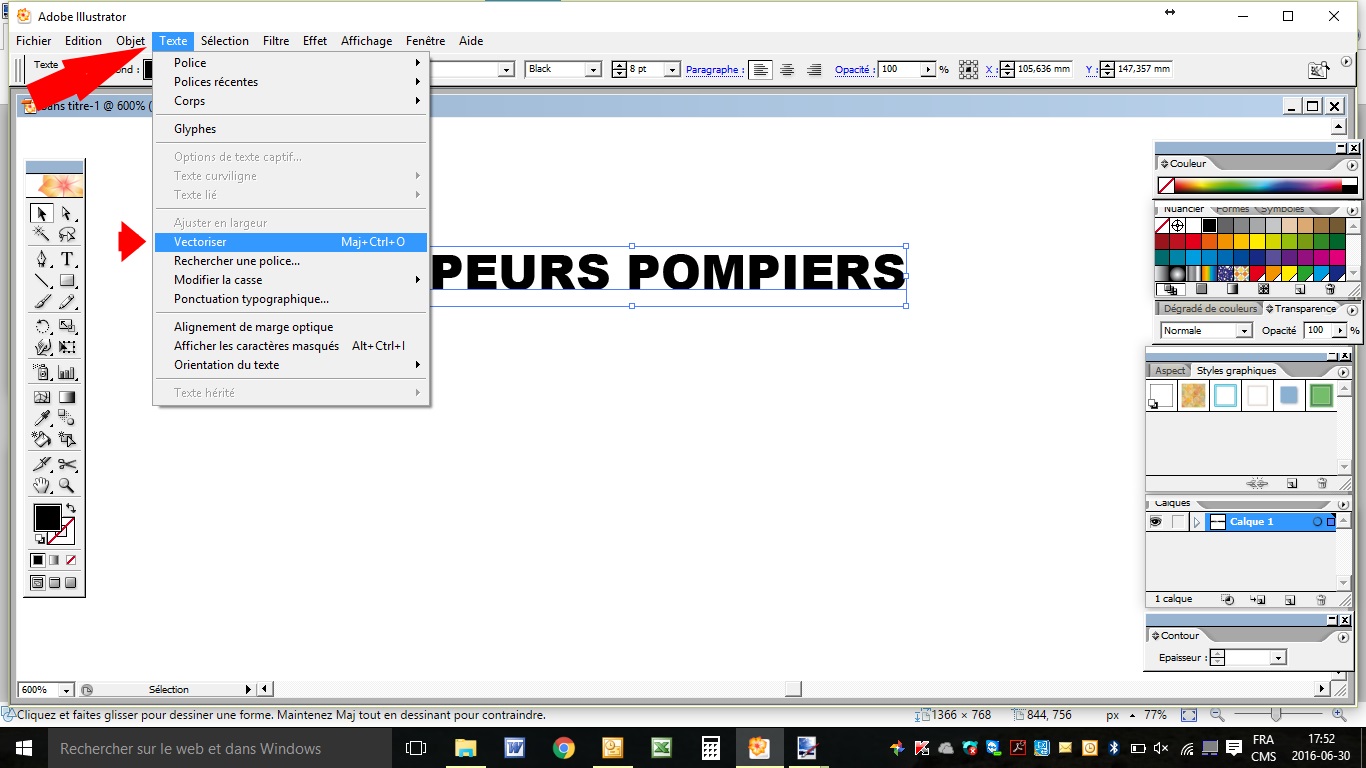Image resolution: width=1366 pixels, height=768 pixels.
Task: Set fill mode to None in toolbox
Action: tap(70, 560)
